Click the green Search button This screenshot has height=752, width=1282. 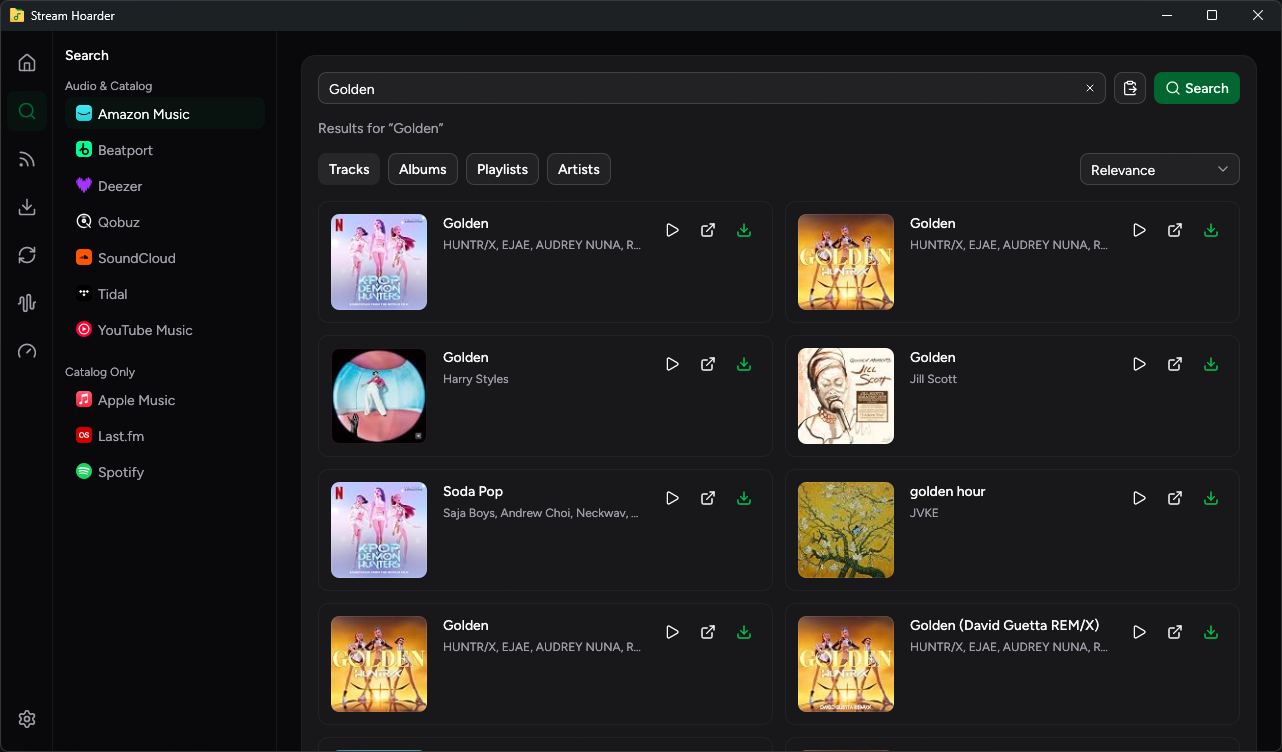(1197, 88)
